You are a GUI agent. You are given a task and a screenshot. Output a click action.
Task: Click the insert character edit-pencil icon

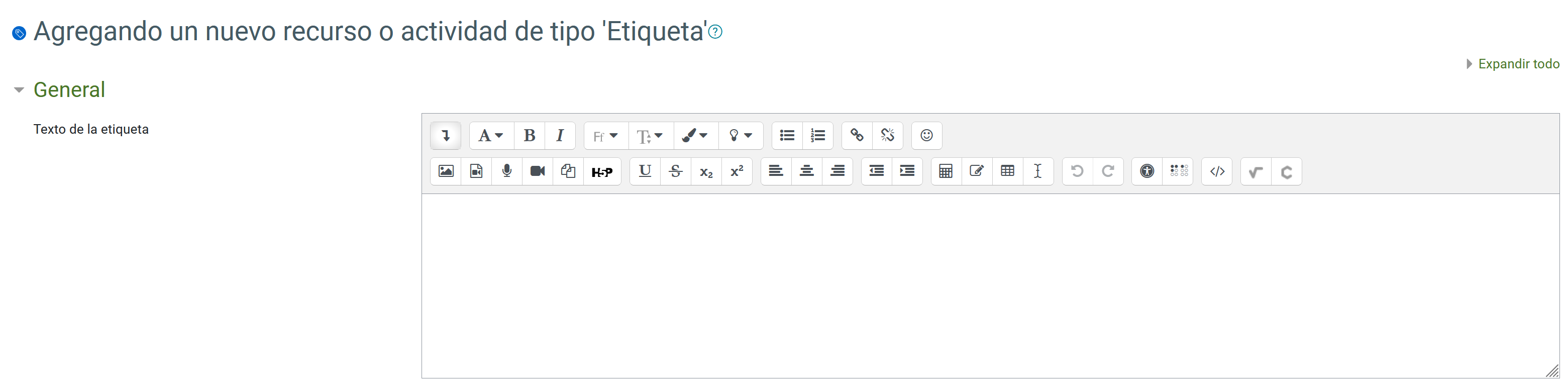(x=977, y=171)
